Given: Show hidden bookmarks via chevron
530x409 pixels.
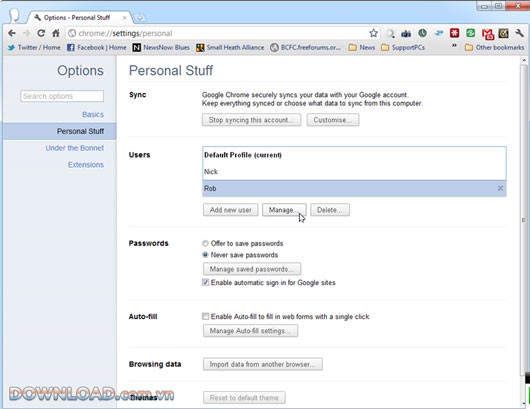Looking at the screenshot, I should 454,45.
